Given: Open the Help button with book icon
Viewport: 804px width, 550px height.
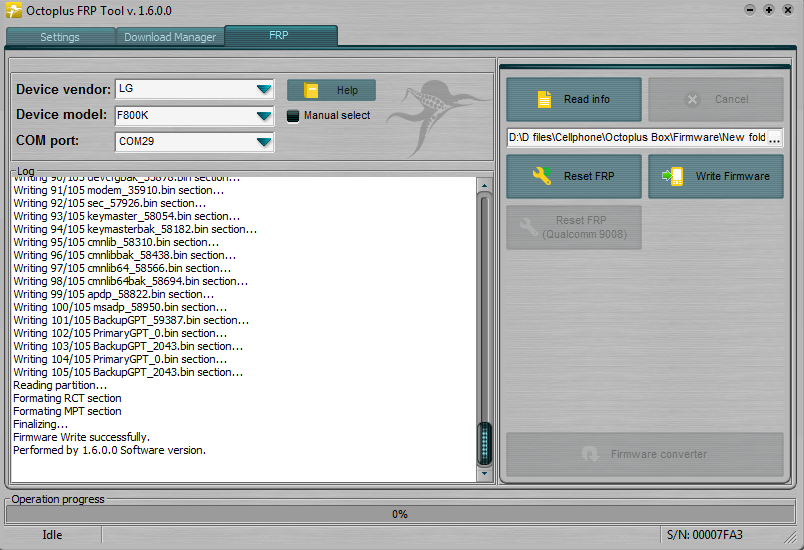Looking at the screenshot, I should coord(331,90).
